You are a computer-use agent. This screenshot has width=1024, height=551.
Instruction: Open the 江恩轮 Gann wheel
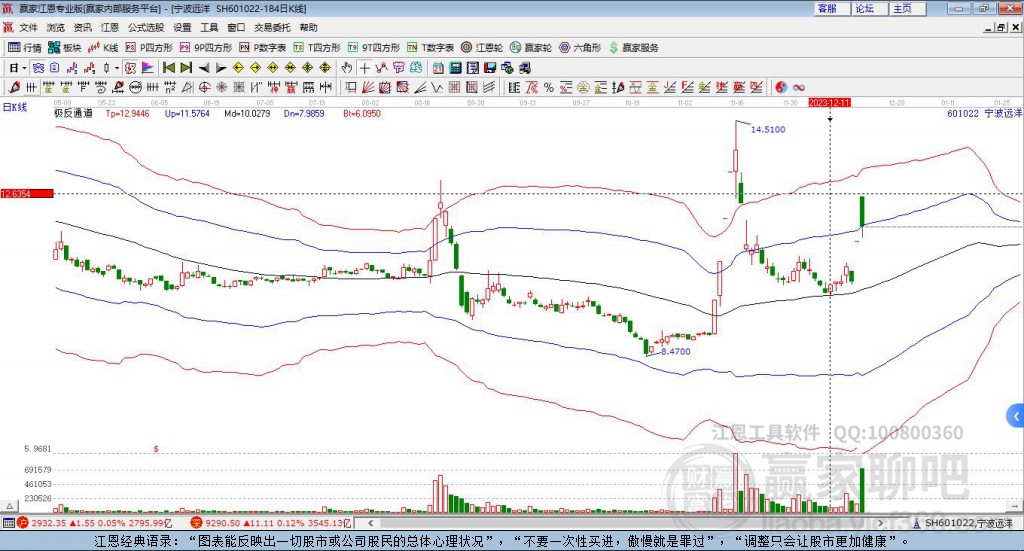pos(482,48)
